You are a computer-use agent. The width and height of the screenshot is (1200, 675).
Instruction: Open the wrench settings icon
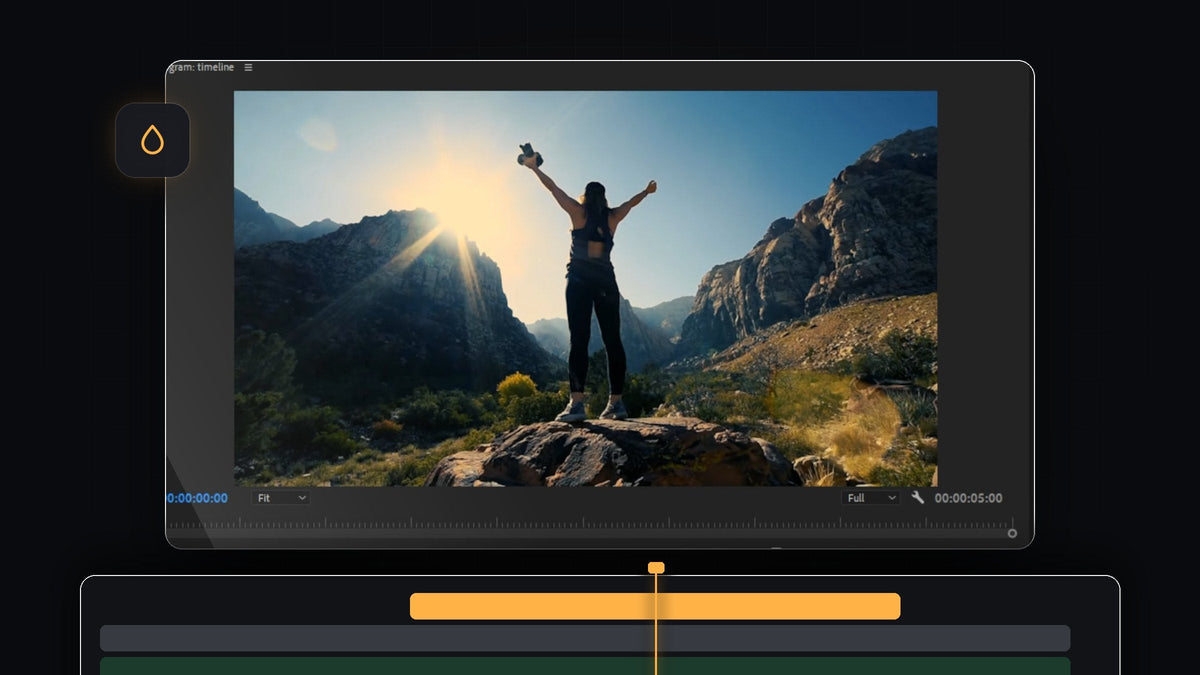click(x=917, y=498)
